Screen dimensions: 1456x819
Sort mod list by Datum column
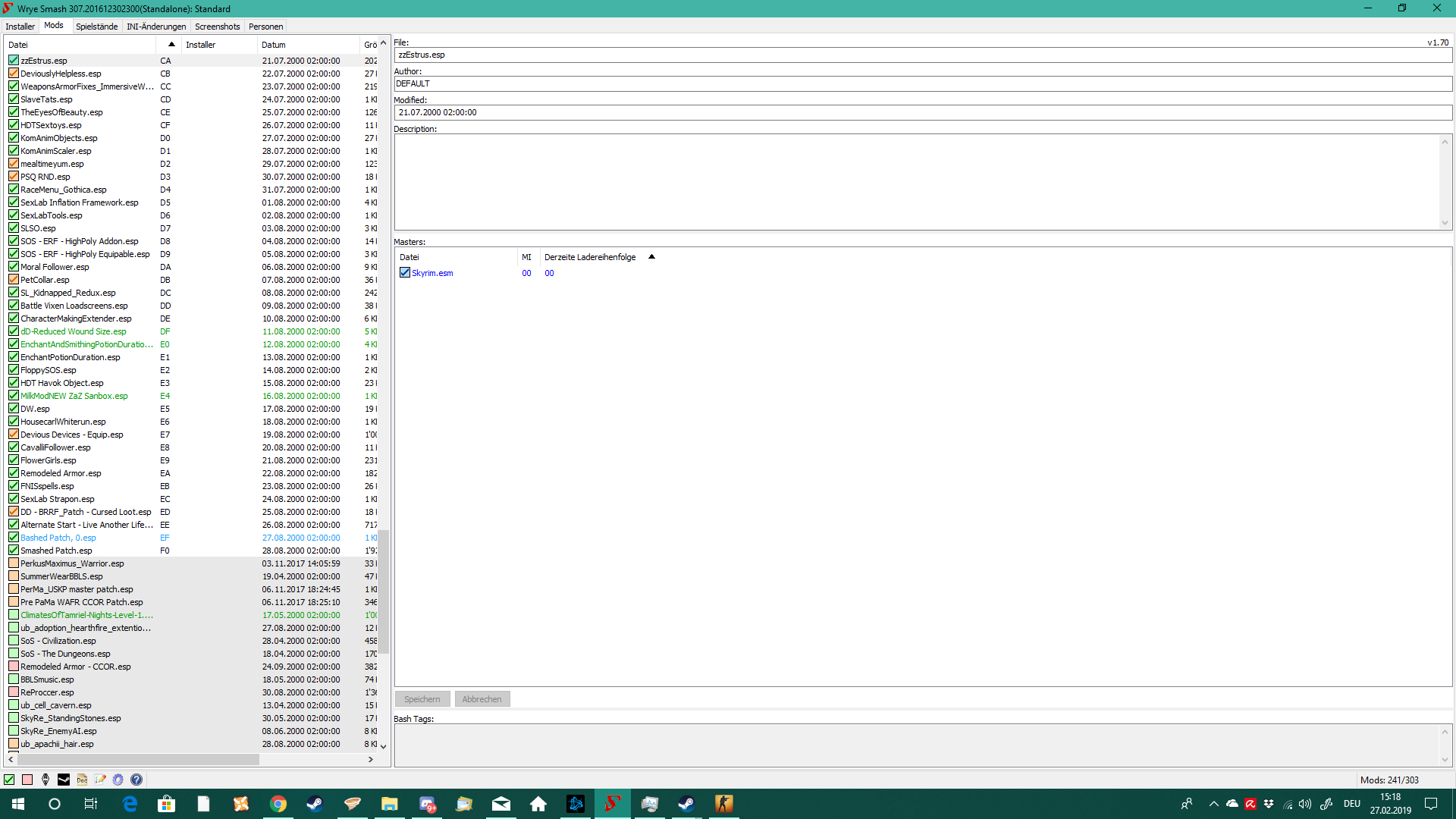[x=308, y=45]
